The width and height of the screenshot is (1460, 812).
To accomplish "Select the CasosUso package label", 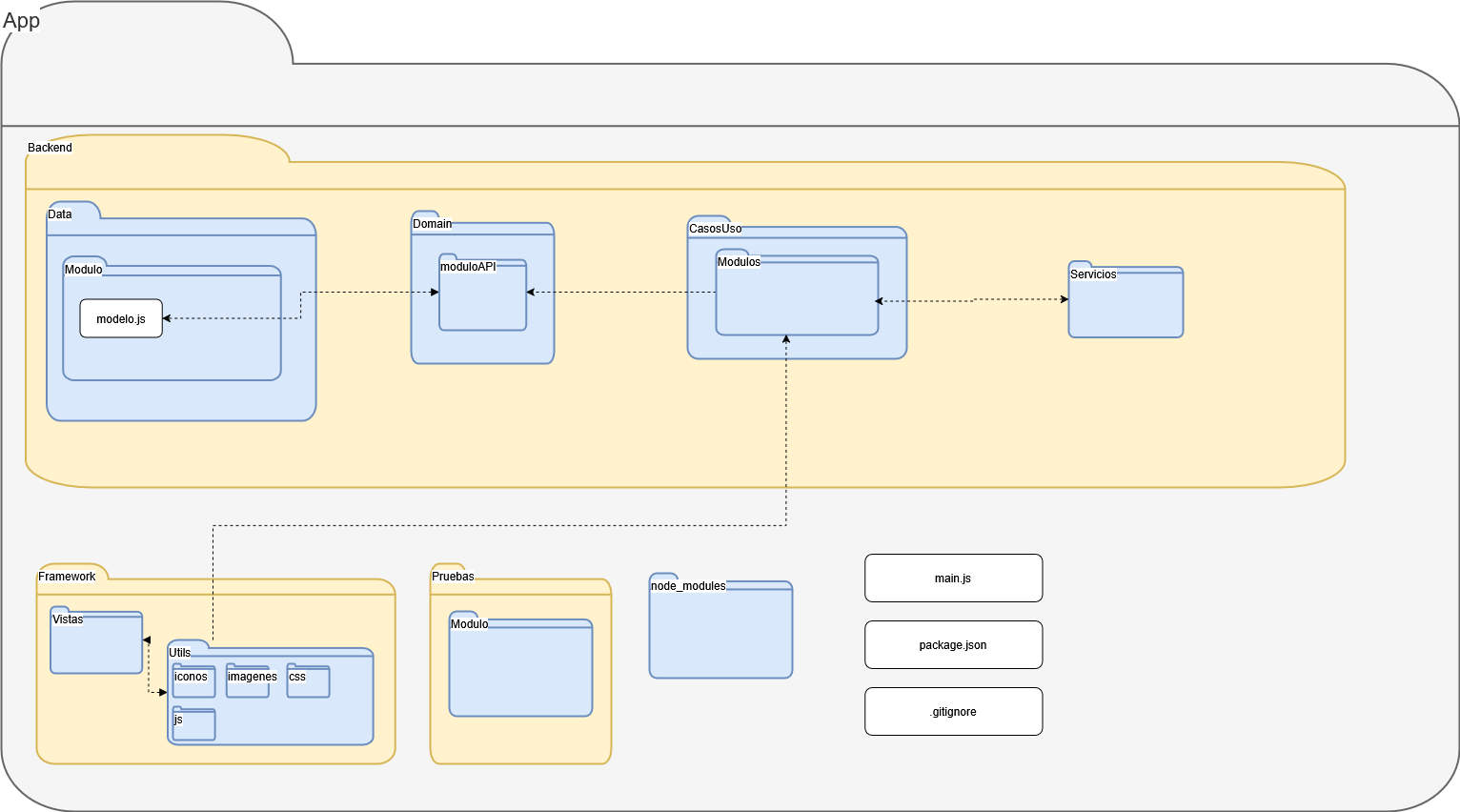I will (x=715, y=229).
